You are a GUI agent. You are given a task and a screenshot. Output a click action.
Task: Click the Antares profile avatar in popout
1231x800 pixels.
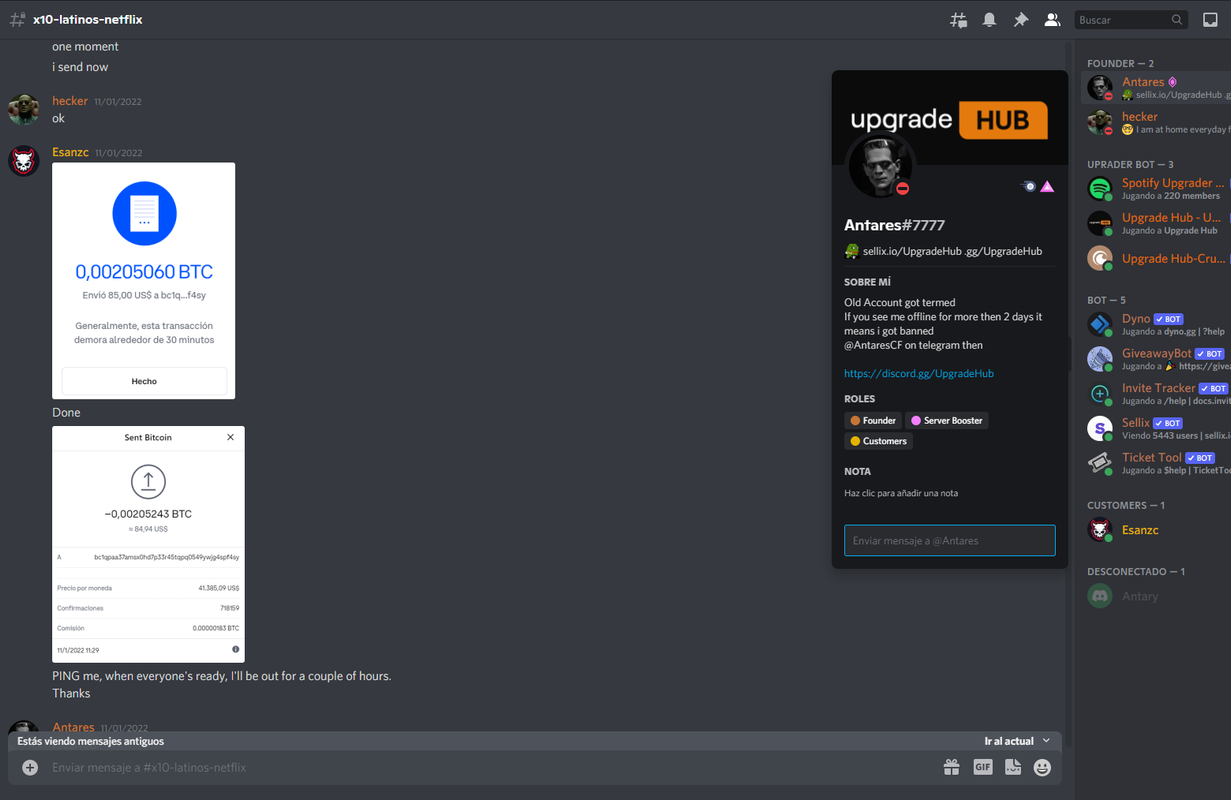point(880,165)
